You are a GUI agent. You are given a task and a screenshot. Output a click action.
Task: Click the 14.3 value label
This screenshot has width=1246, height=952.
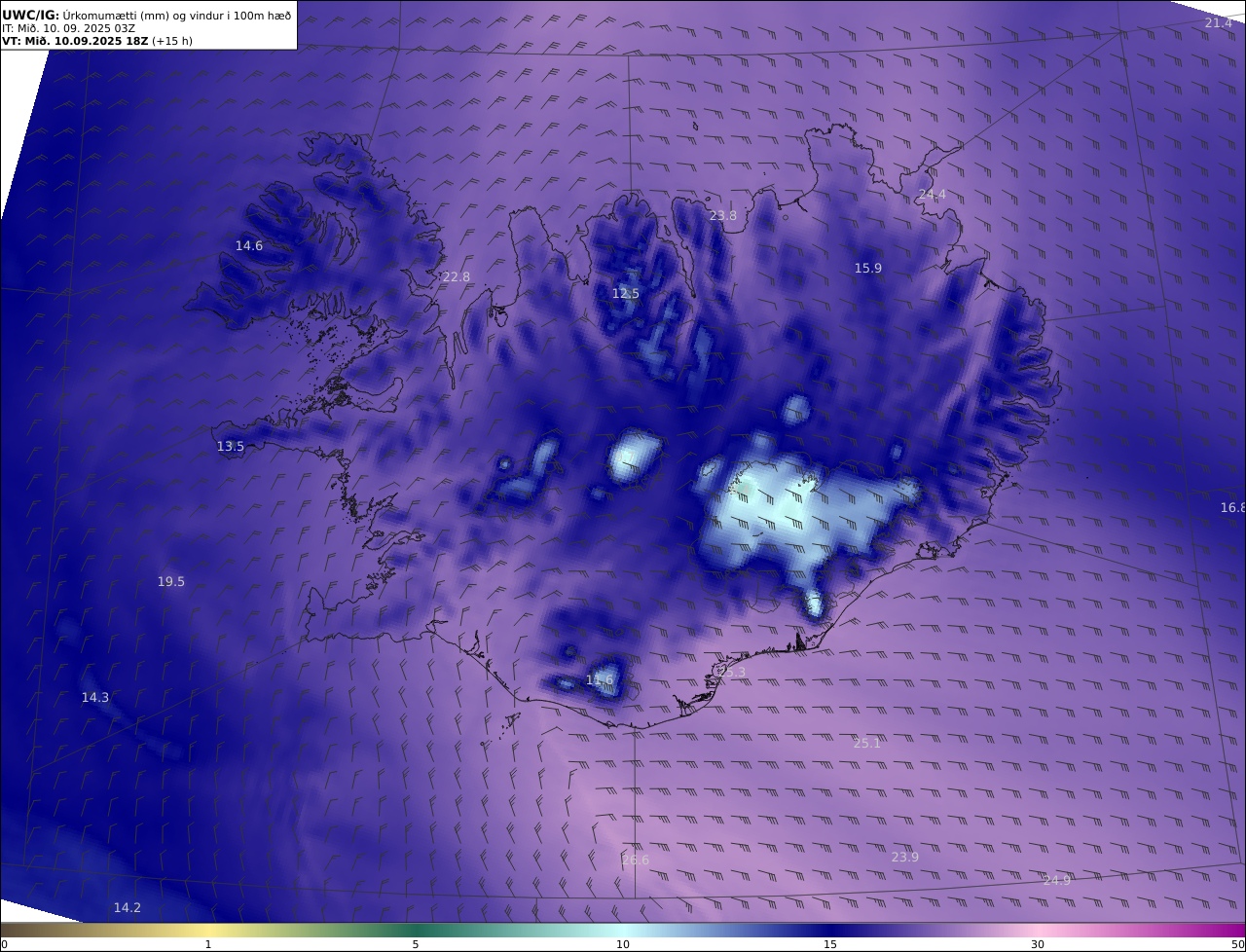tap(94, 698)
